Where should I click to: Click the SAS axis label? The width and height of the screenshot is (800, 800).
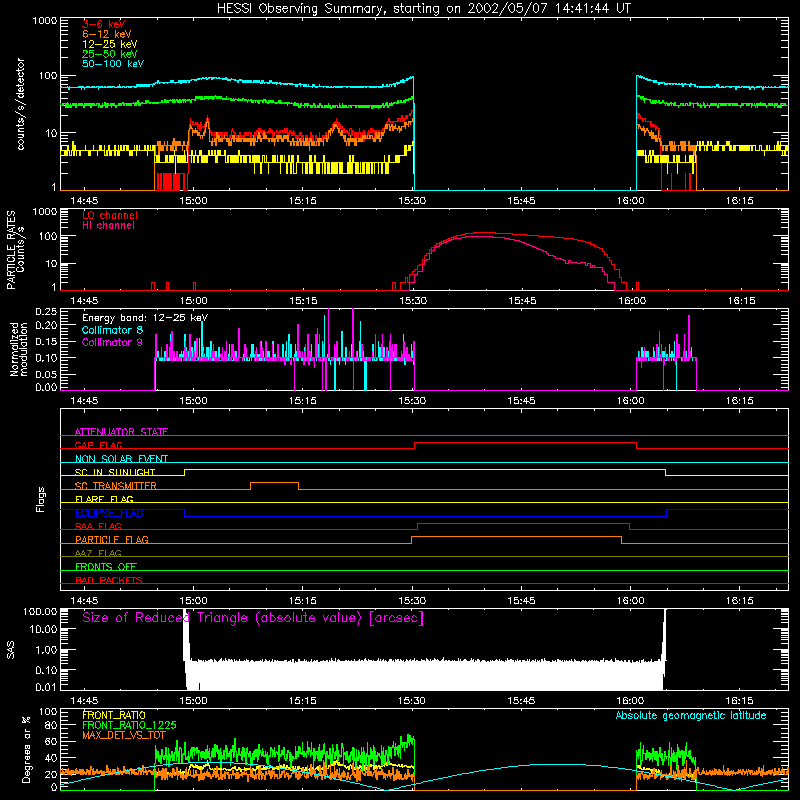(x=11, y=650)
